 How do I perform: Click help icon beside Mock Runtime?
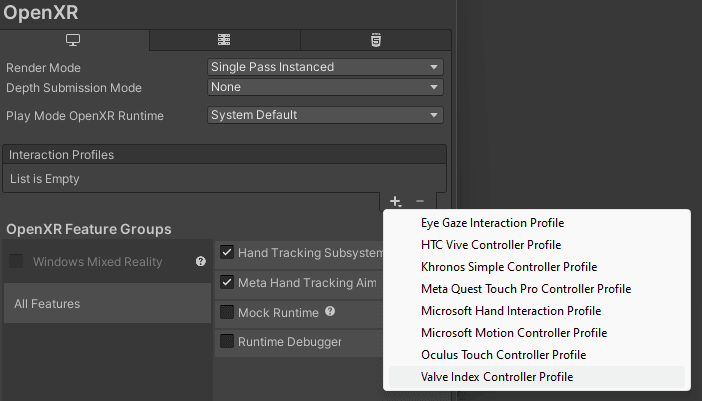pos(330,312)
